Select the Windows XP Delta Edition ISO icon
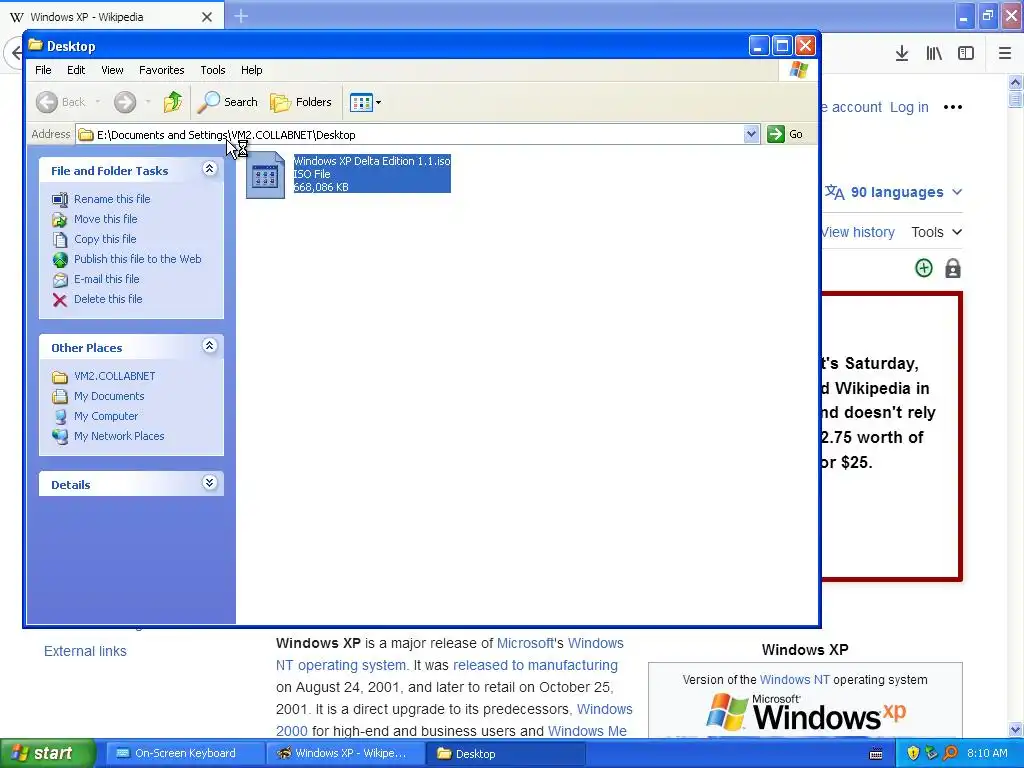Screen dimensions: 1024x768 (265, 175)
